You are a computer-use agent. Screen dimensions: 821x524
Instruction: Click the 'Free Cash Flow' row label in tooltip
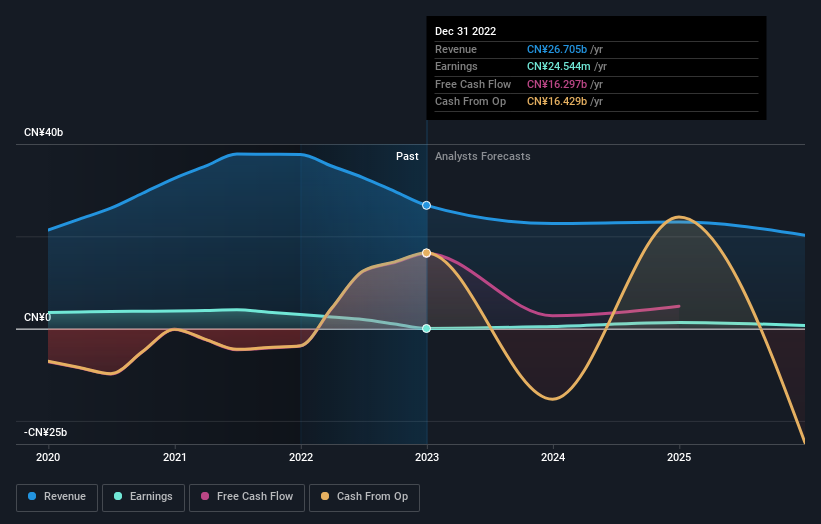click(473, 84)
